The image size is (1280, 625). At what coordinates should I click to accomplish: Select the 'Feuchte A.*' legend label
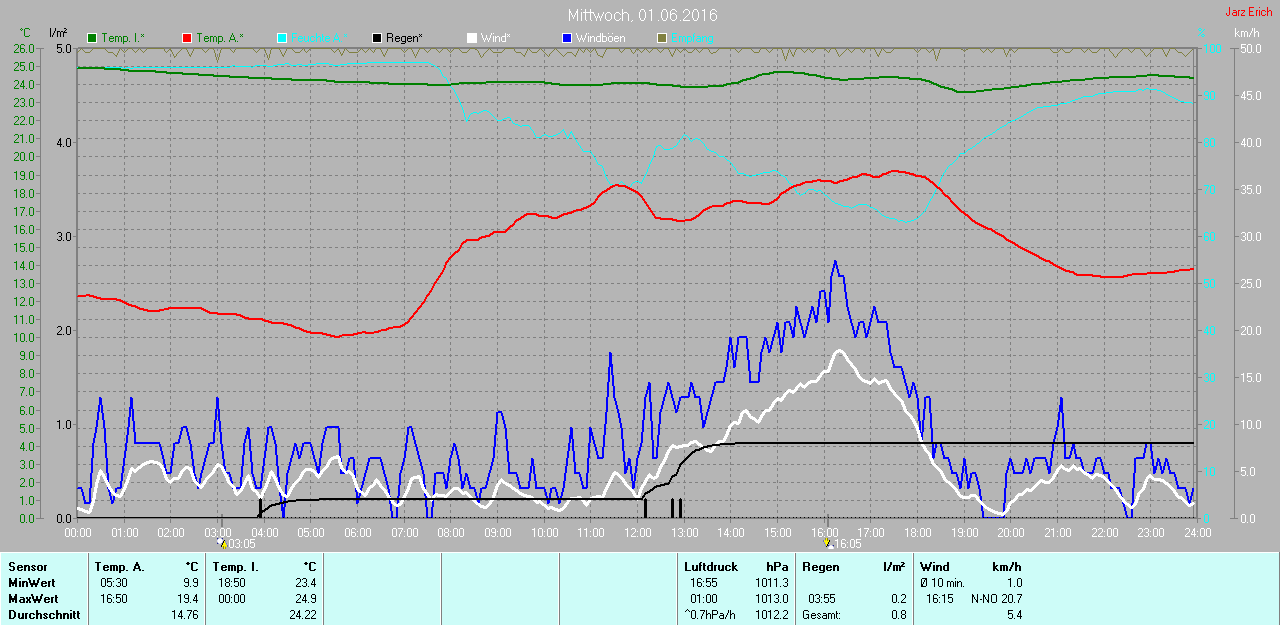tap(319, 38)
